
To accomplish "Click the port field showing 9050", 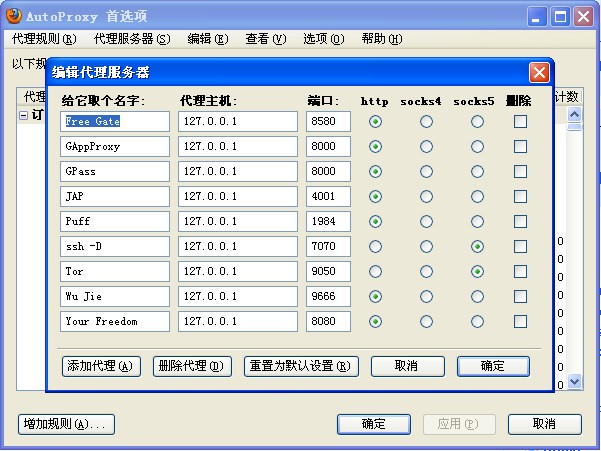I will (x=328, y=271).
